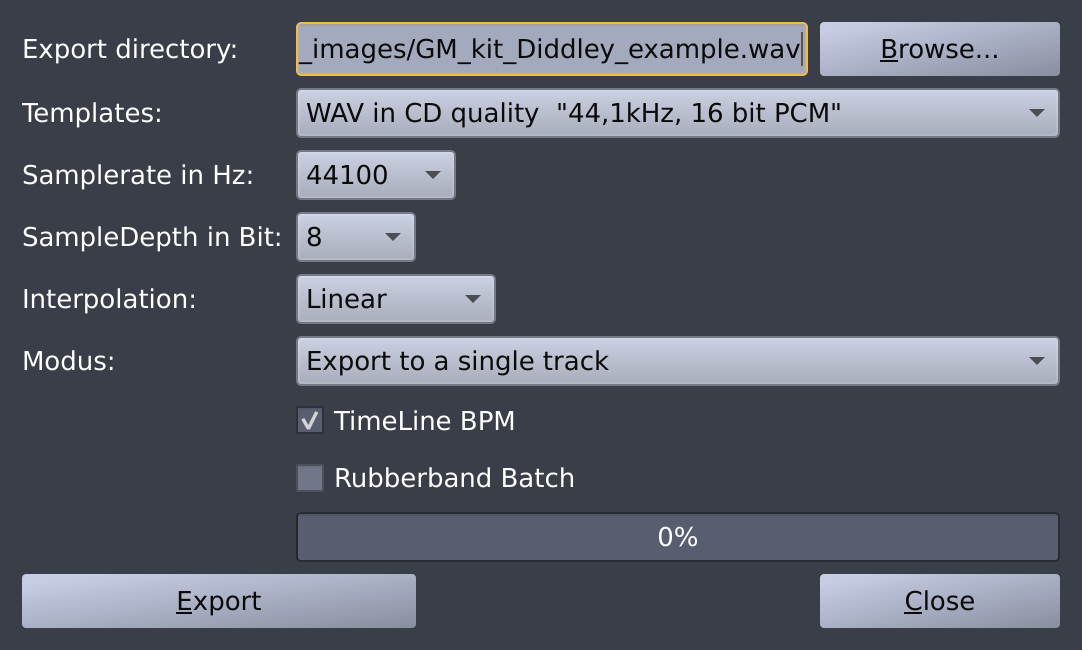The height and width of the screenshot is (650, 1082).
Task: Open the SampleDepth dropdown showing 8
Action: [x=355, y=237]
